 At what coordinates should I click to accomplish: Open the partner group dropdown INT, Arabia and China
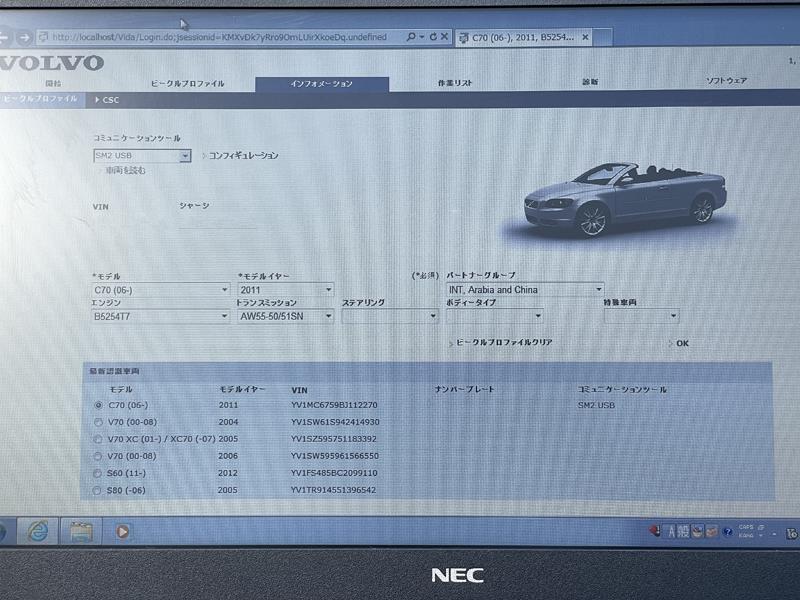525,290
